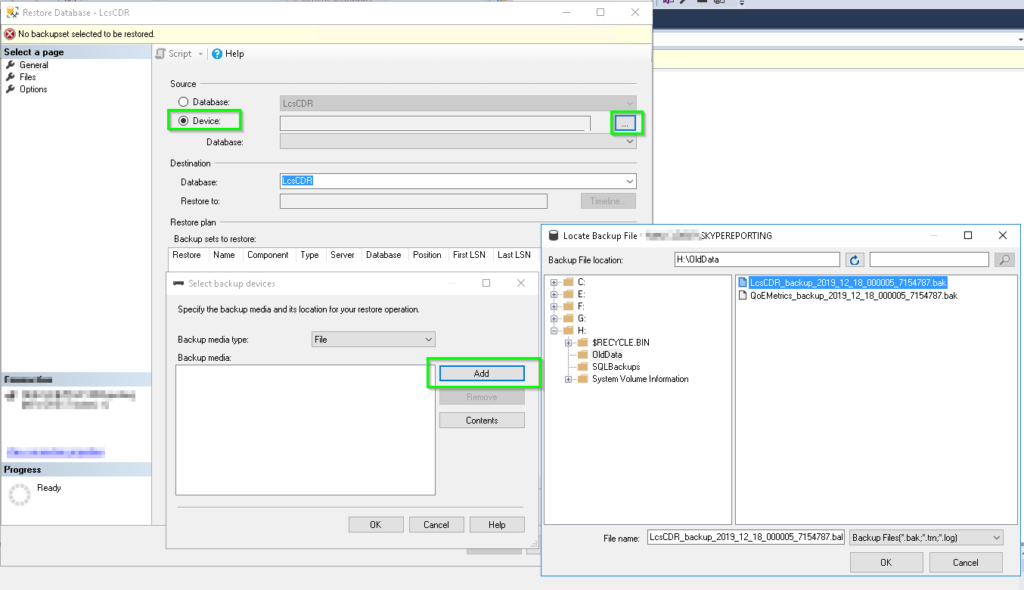Click the Last LSN column header
The height and width of the screenshot is (590, 1024).
pos(514,255)
